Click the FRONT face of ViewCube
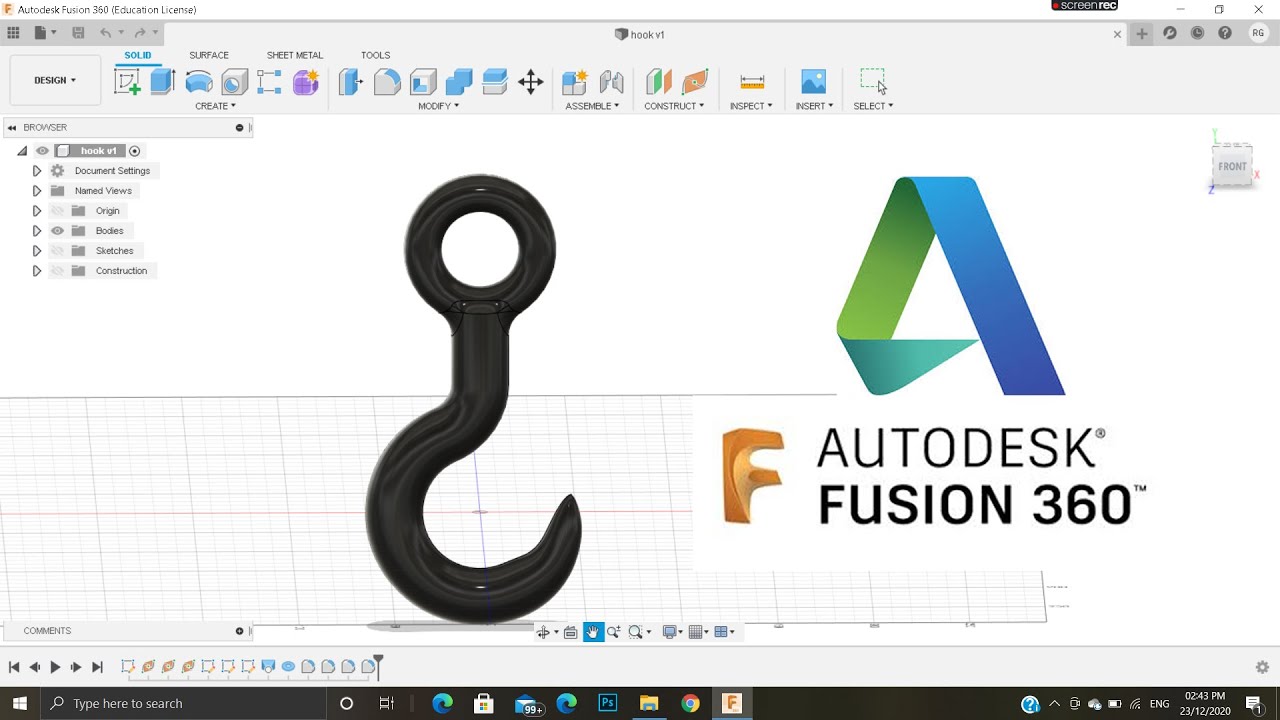The height and width of the screenshot is (720, 1280). coord(1232,167)
